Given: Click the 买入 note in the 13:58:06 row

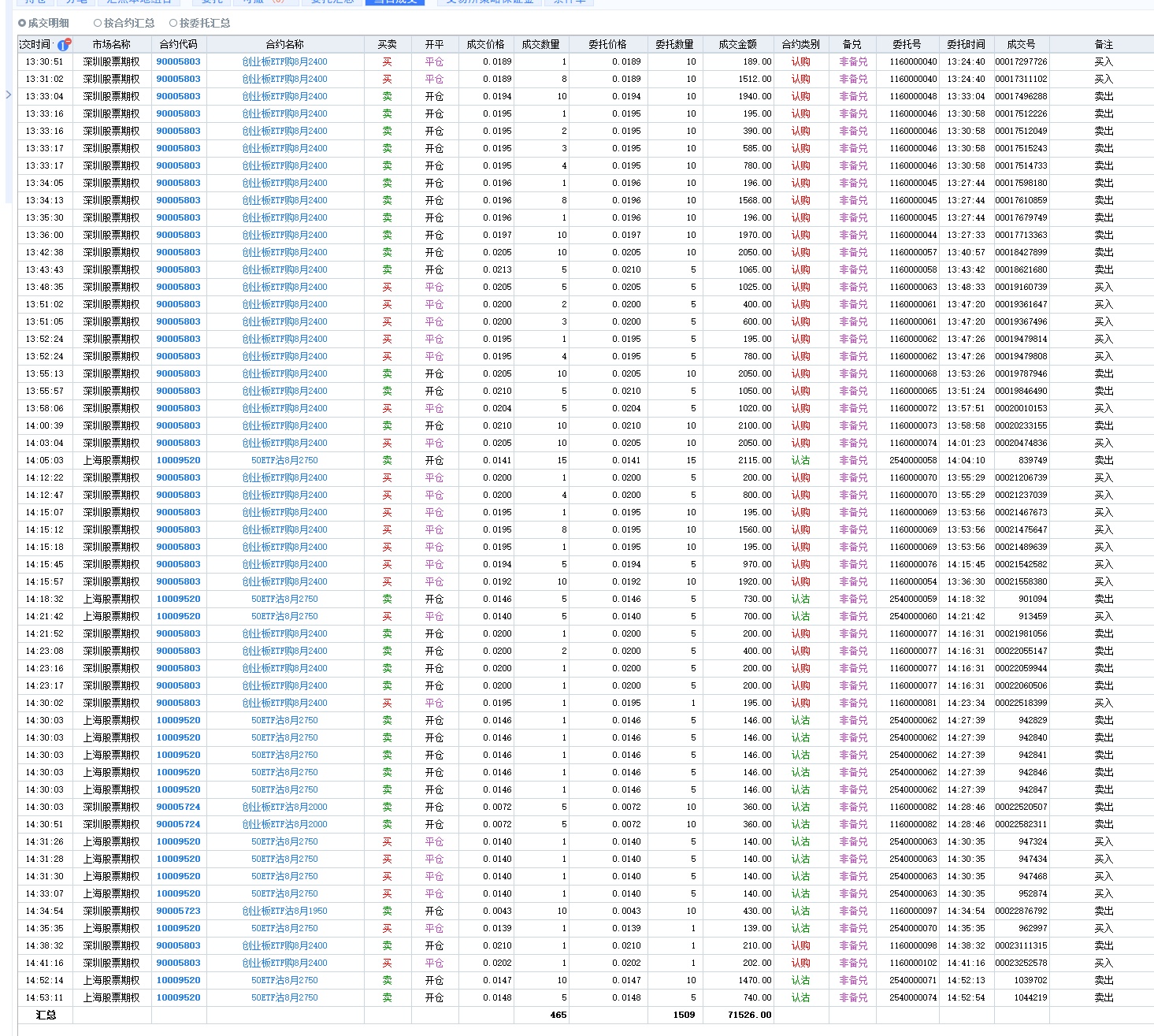Looking at the screenshot, I should 1104,408.
